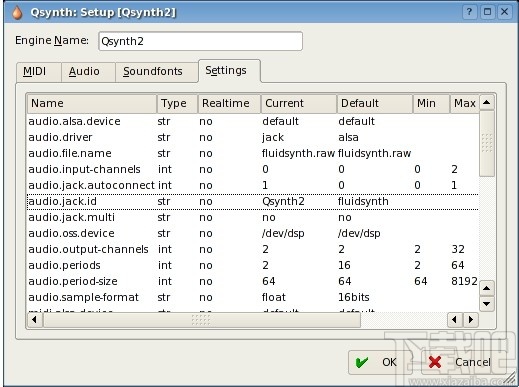Image resolution: width=519 pixels, height=387 pixels.
Task: Click the default value '16' for audio.periods
Action: tap(344, 265)
